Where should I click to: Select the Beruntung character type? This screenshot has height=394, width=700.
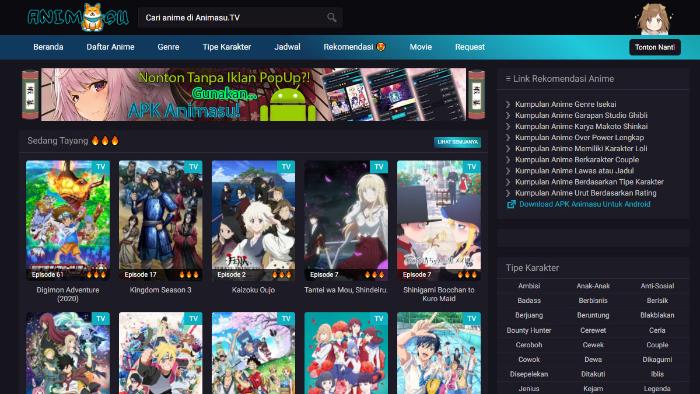coord(593,315)
